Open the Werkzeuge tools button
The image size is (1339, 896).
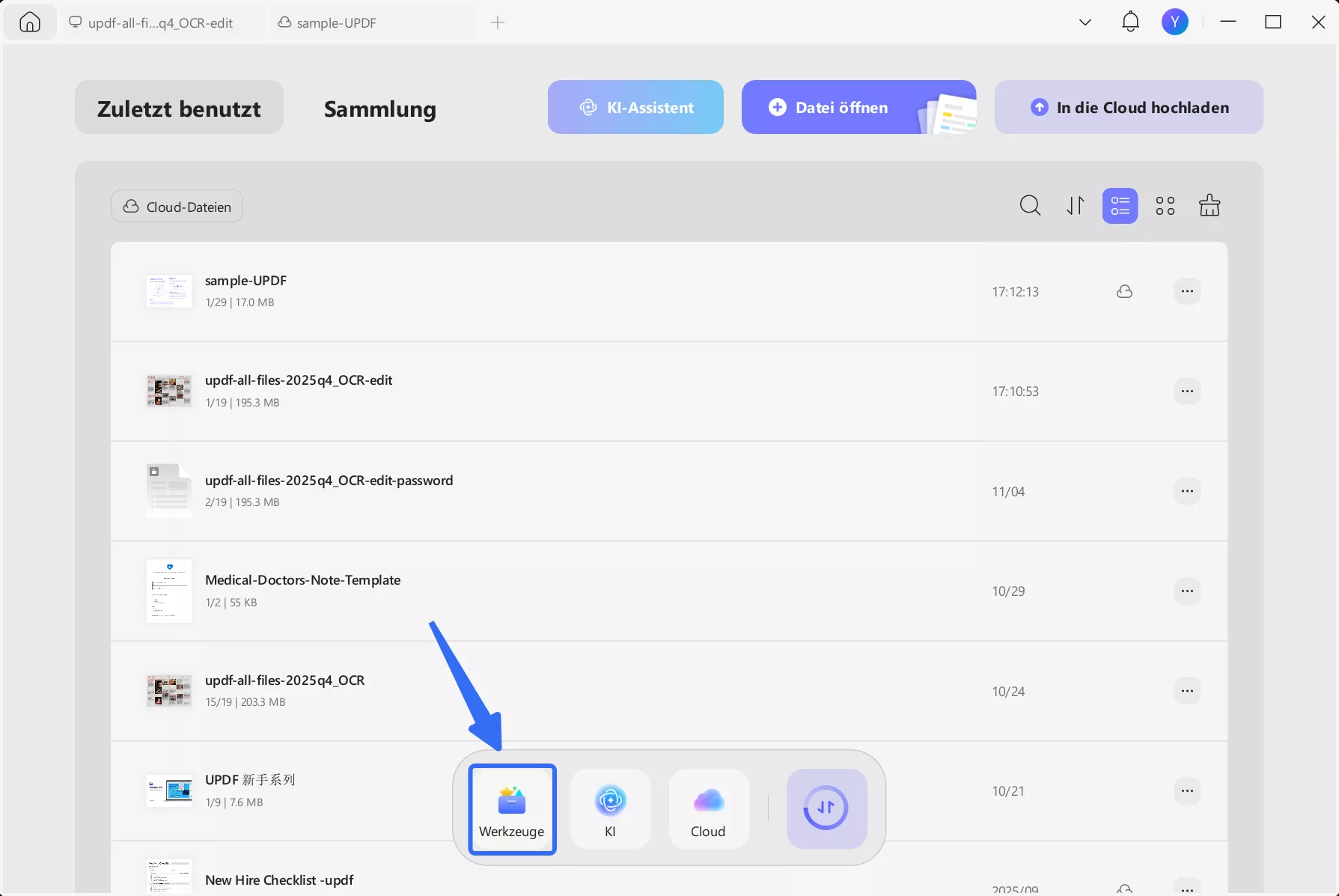click(x=512, y=809)
